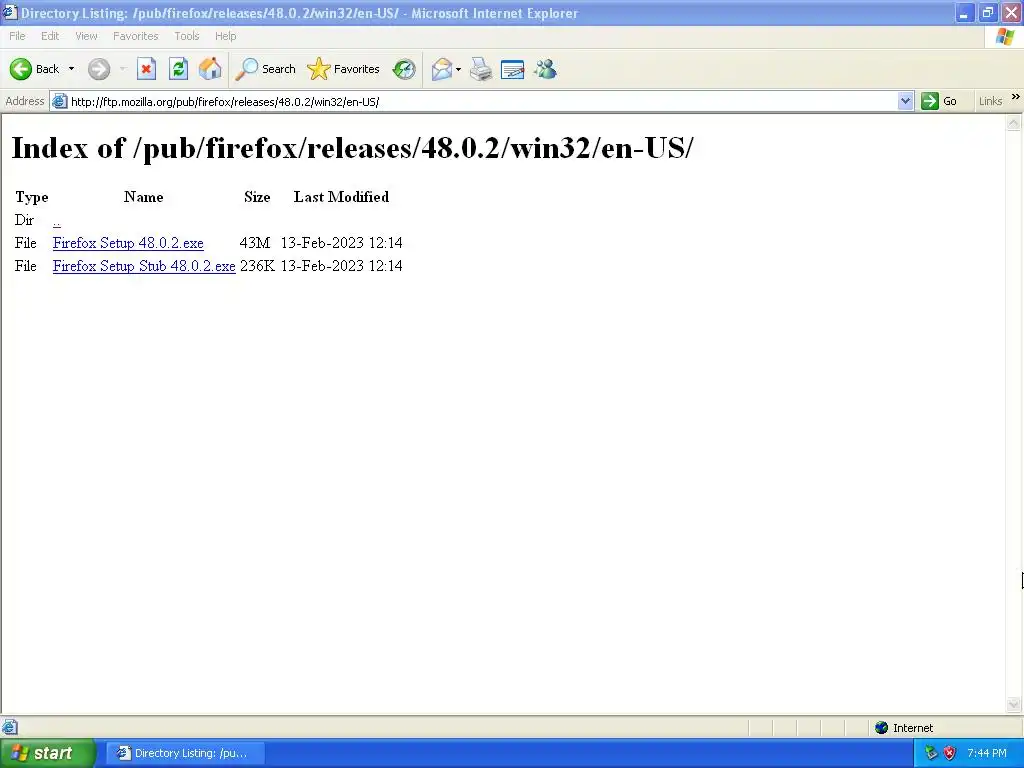Click the network tray icon
Screen dimensions: 1024x768
click(x=931, y=753)
